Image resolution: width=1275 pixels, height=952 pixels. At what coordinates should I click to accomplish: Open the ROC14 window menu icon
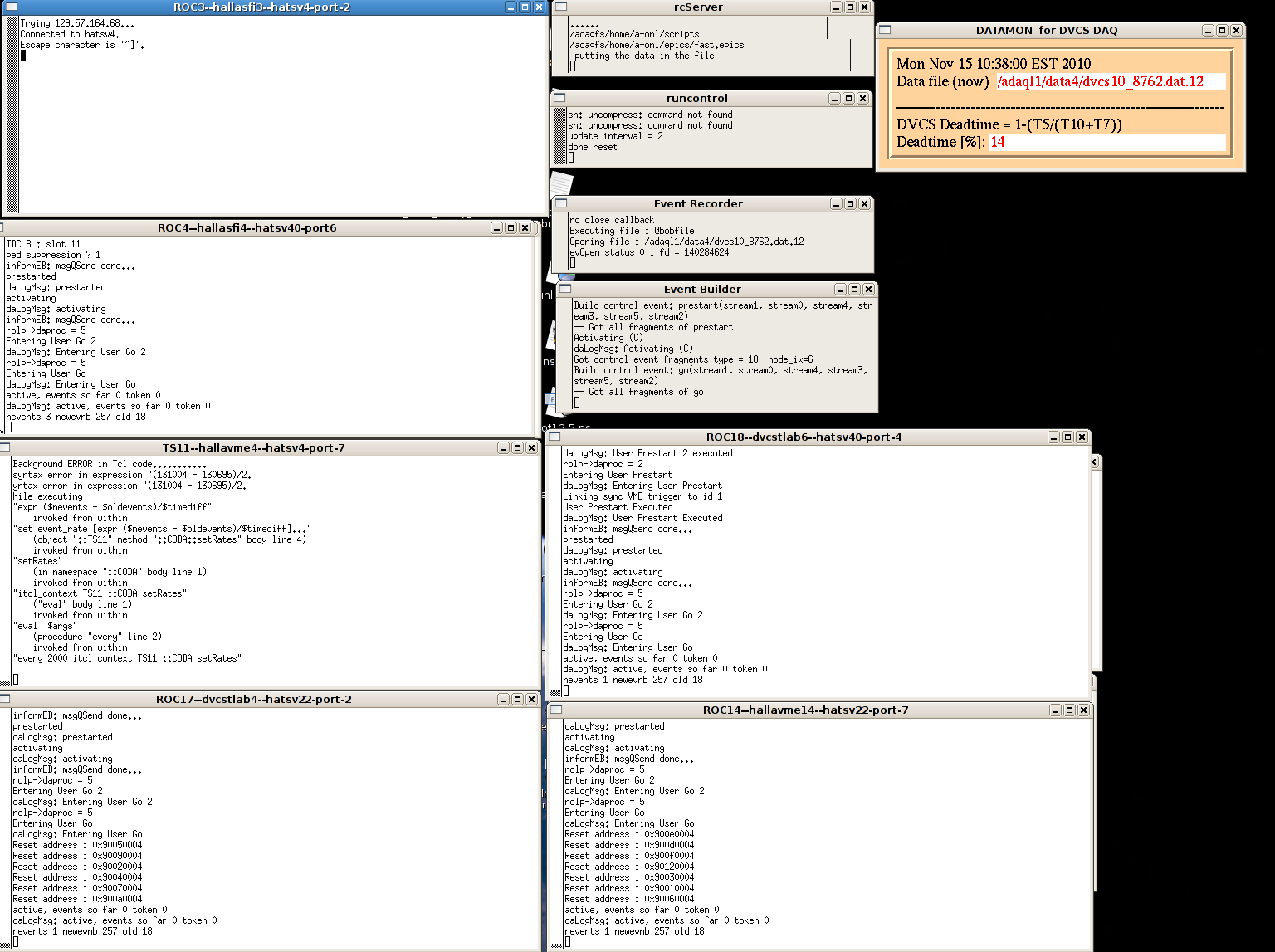[556, 710]
